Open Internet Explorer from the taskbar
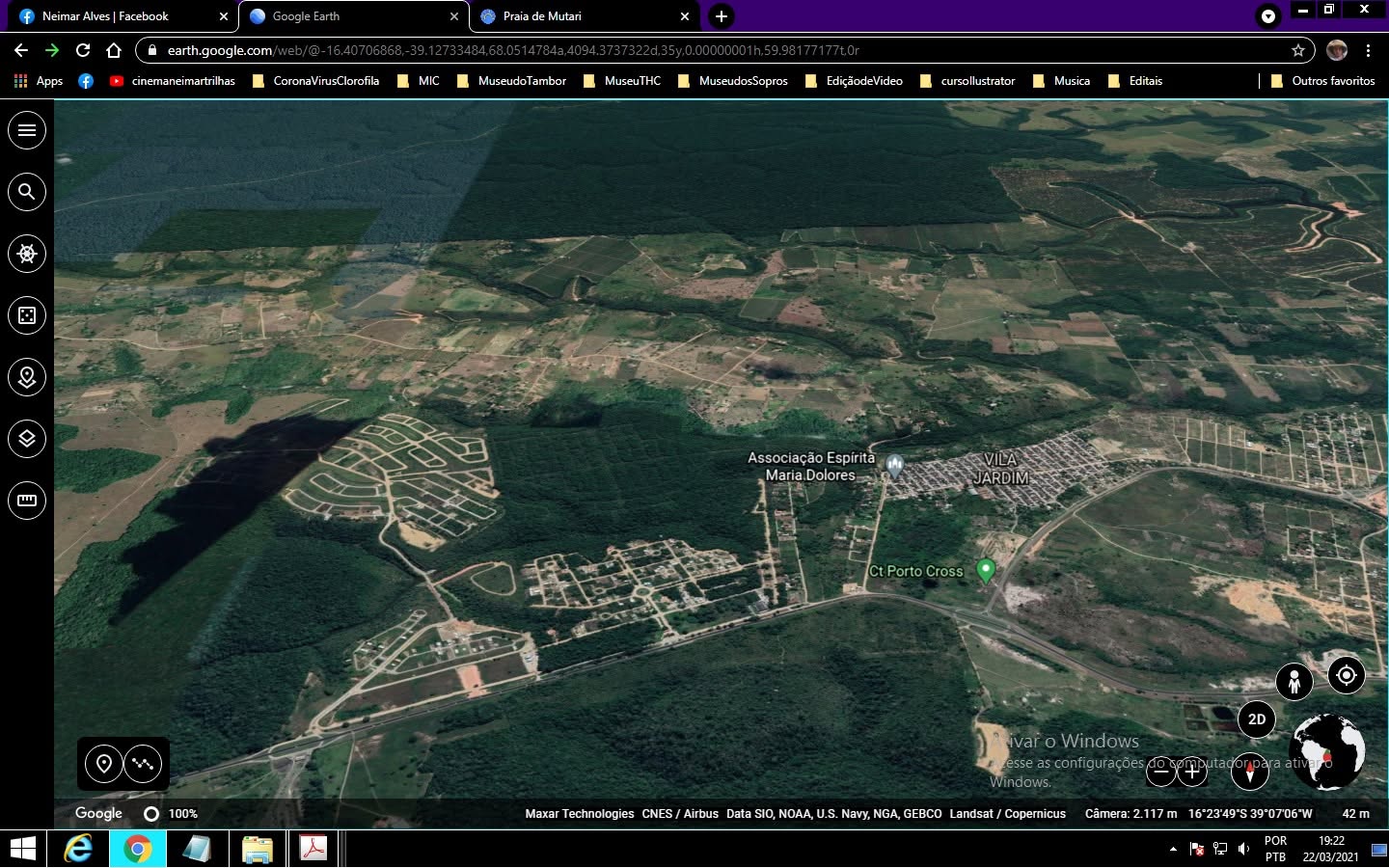This screenshot has width=1389, height=868. click(78, 849)
